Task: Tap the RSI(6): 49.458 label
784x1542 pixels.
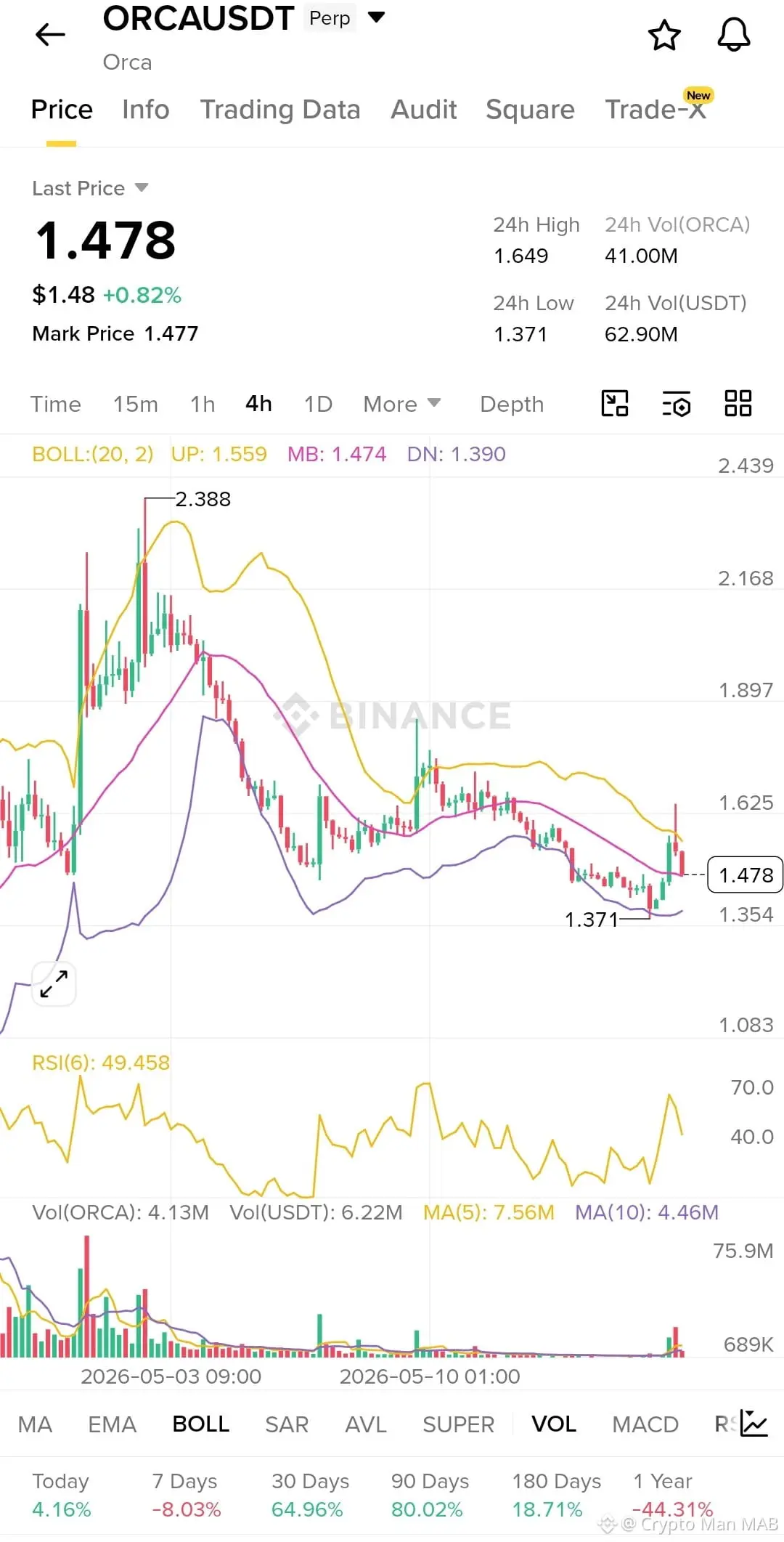Action: click(101, 1063)
